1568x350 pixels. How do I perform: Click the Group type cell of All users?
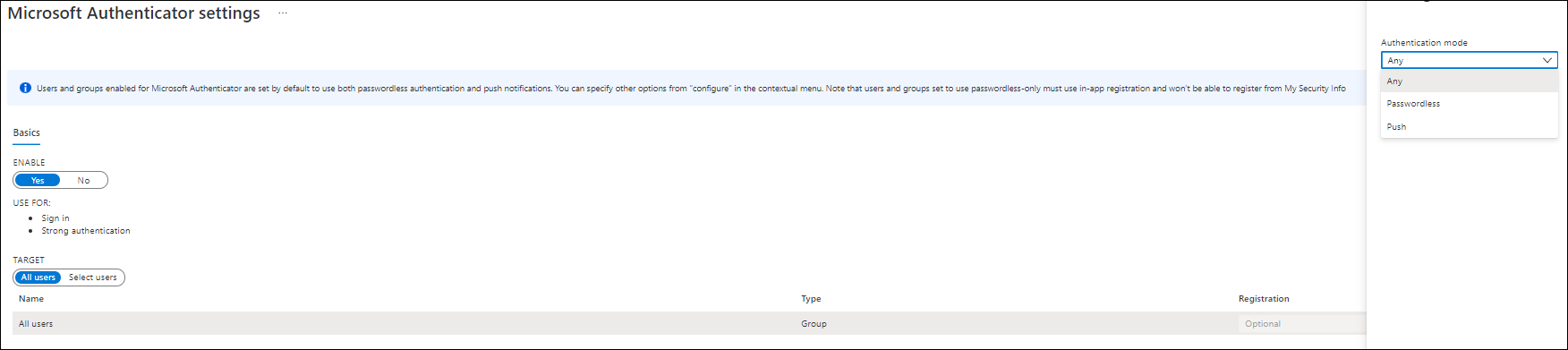(x=814, y=324)
